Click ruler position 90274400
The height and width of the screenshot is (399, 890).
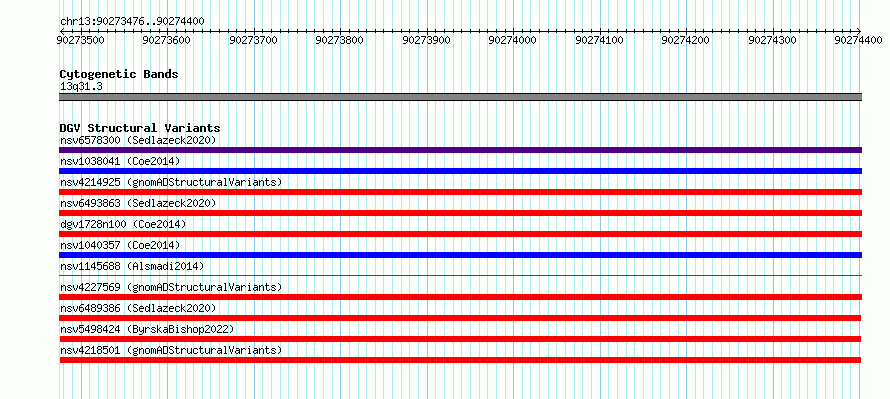click(x=858, y=40)
